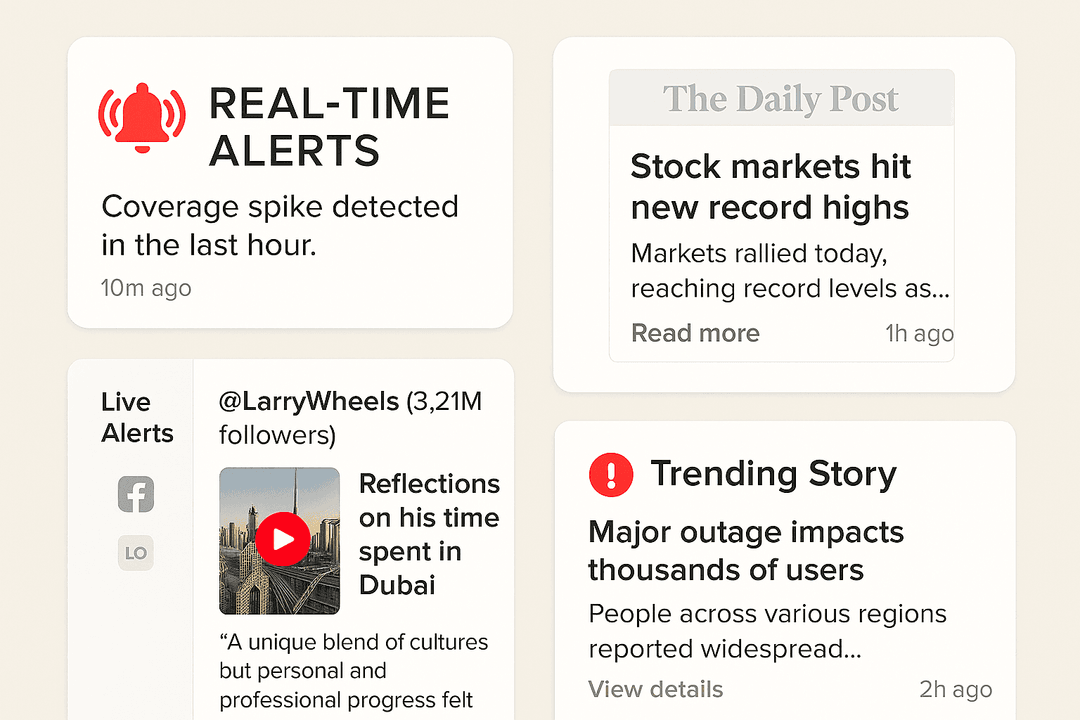The image size is (1080, 720).
Task: Select the Live Alerts sidebar label
Action: click(137, 417)
